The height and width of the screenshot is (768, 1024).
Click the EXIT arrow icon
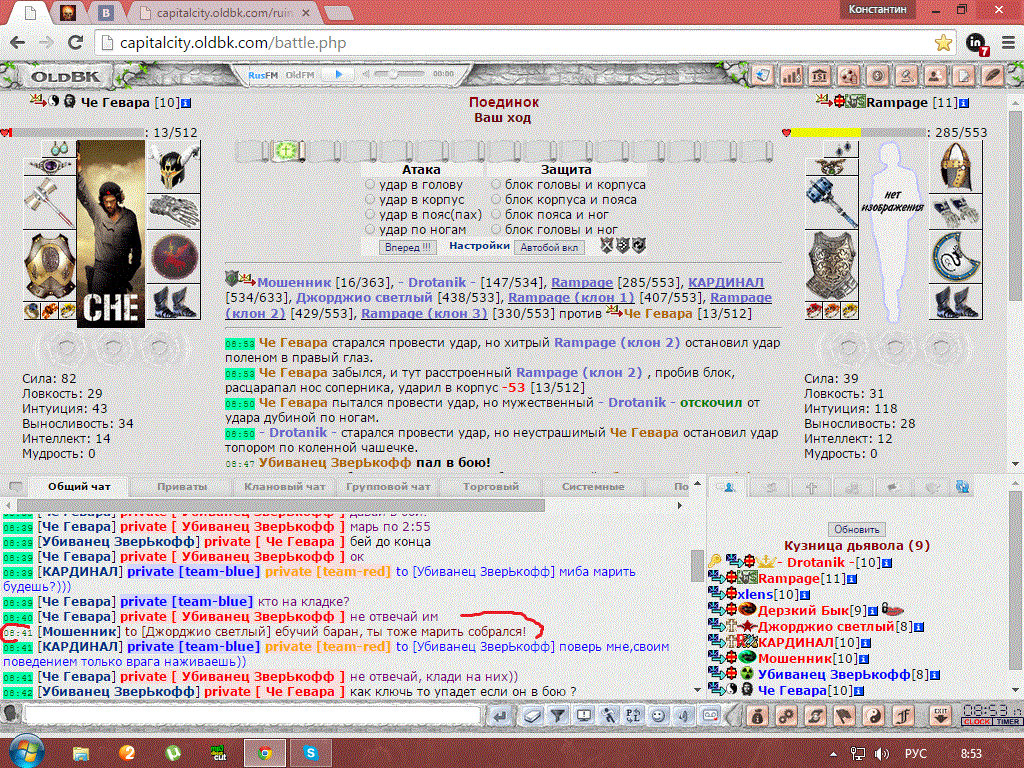tap(940, 716)
